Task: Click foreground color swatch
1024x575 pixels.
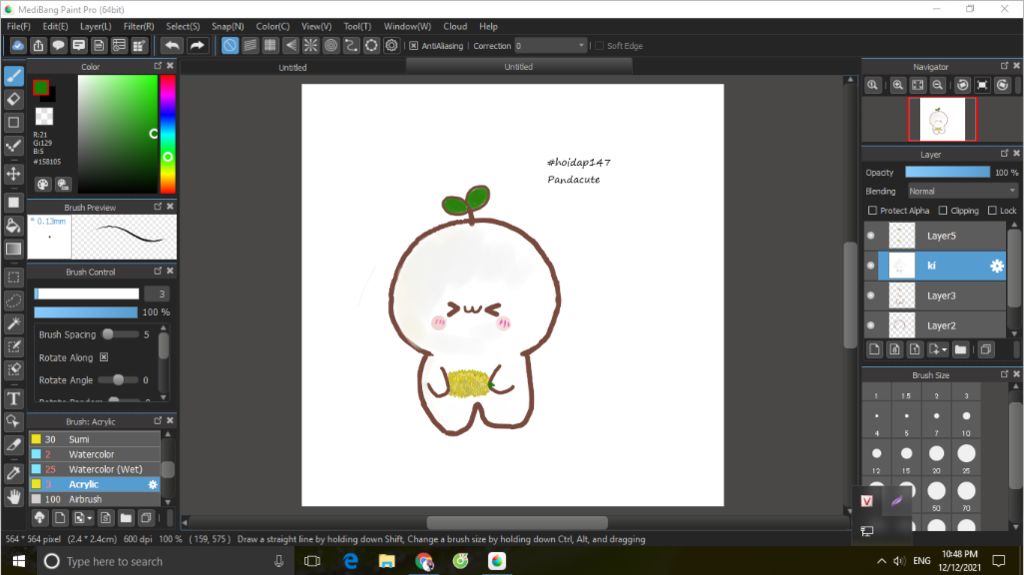Action: tap(40, 88)
